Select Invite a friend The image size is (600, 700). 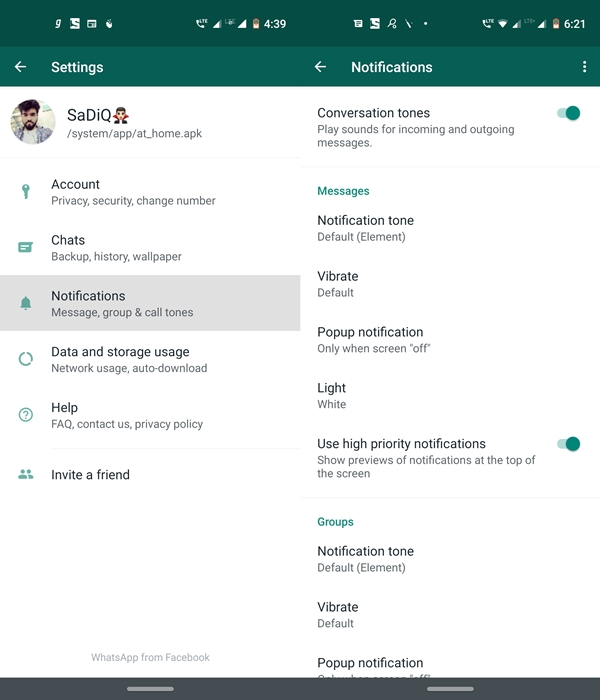[150, 474]
